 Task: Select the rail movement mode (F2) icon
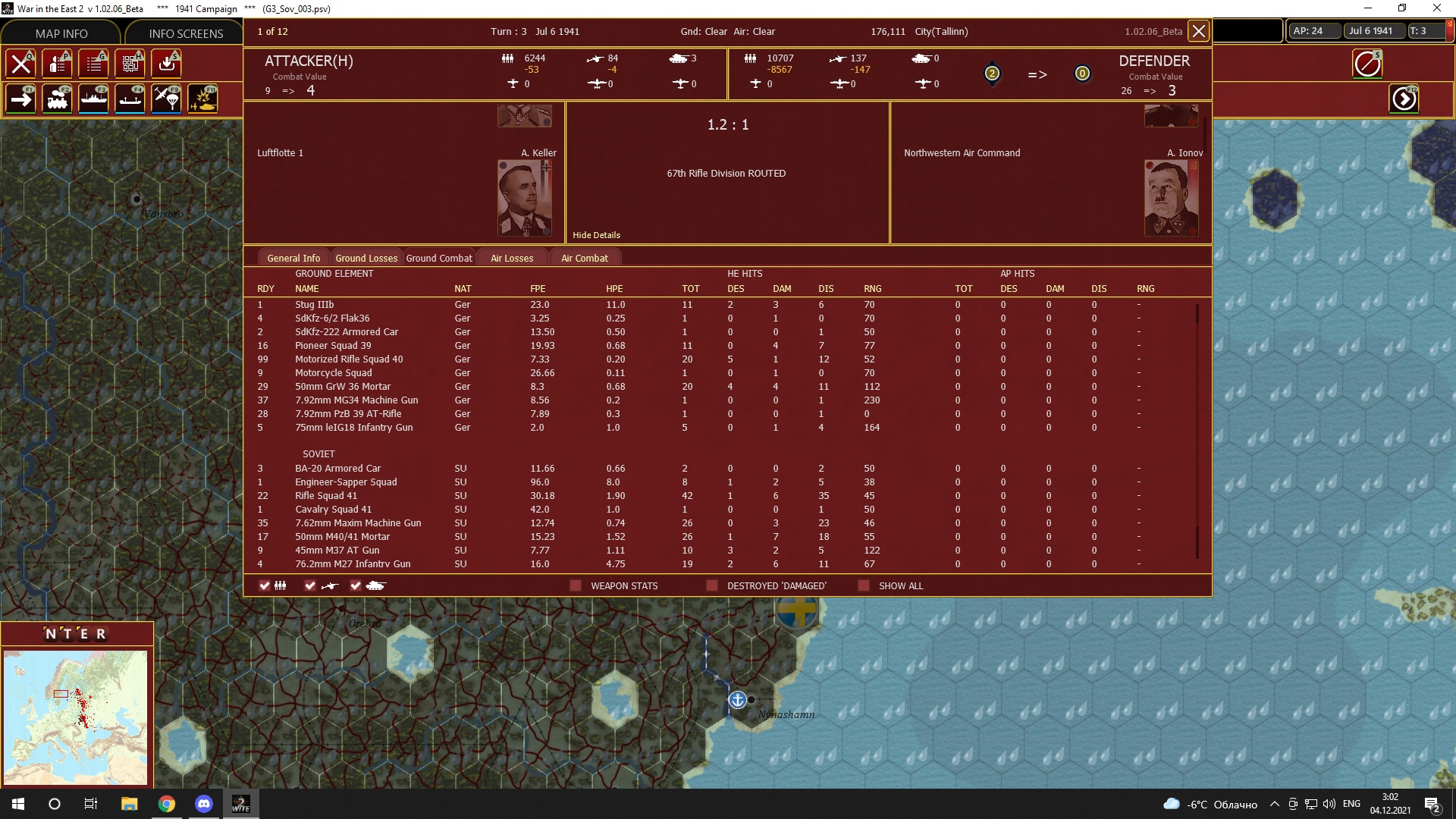click(x=58, y=99)
